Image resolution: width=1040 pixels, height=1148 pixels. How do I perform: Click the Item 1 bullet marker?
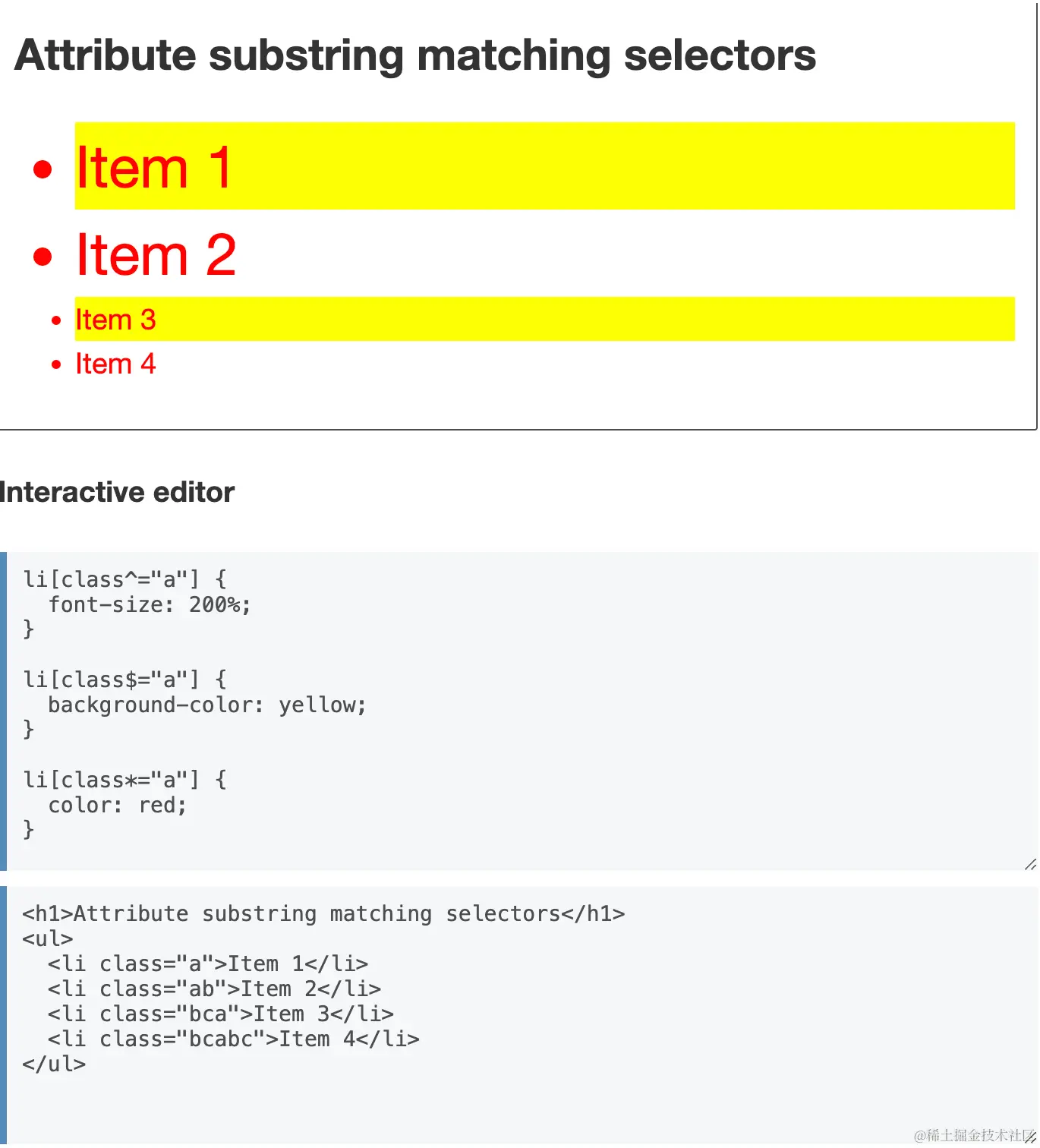pos(43,169)
